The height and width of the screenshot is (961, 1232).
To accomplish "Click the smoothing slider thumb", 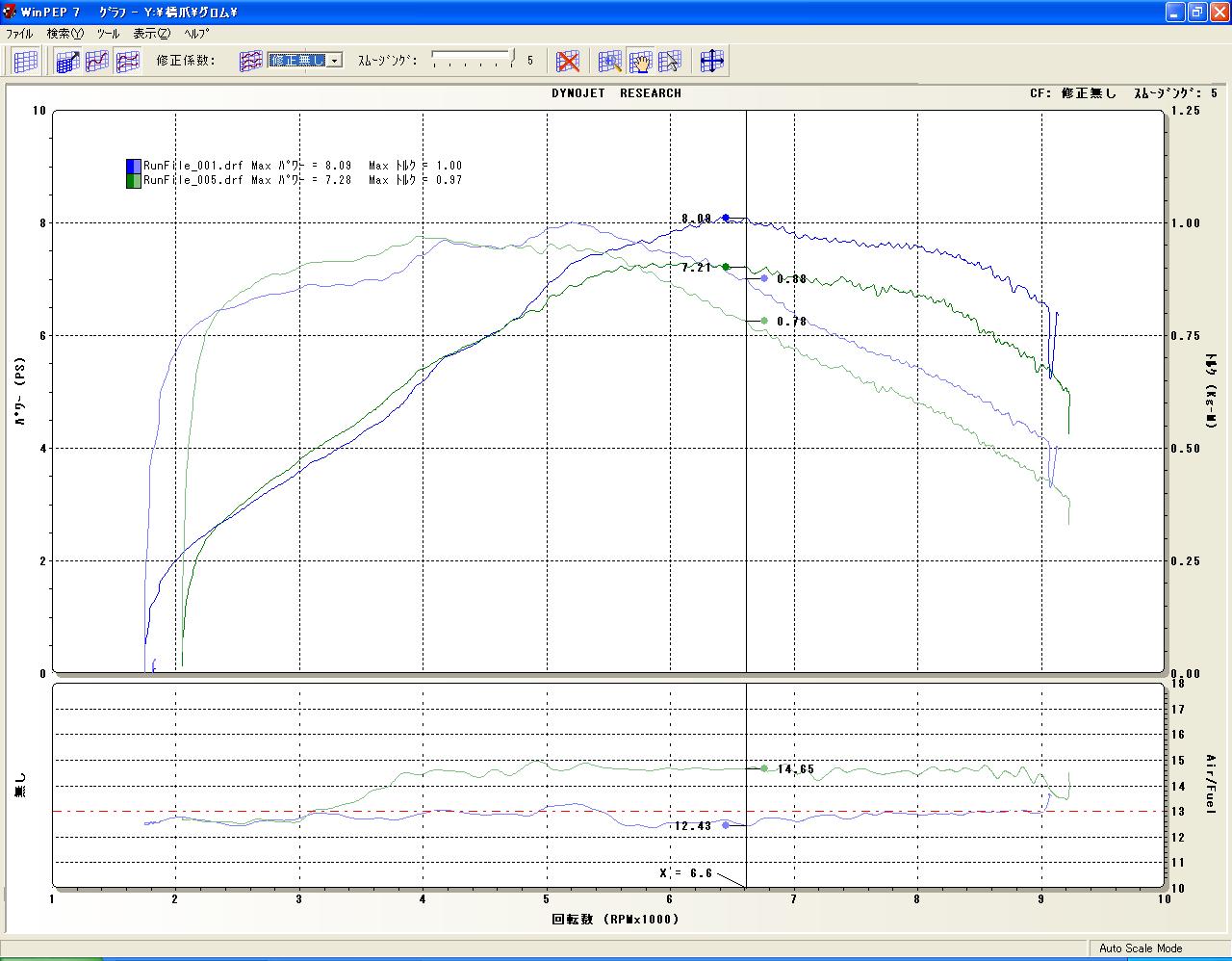I will (x=512, y=58).
